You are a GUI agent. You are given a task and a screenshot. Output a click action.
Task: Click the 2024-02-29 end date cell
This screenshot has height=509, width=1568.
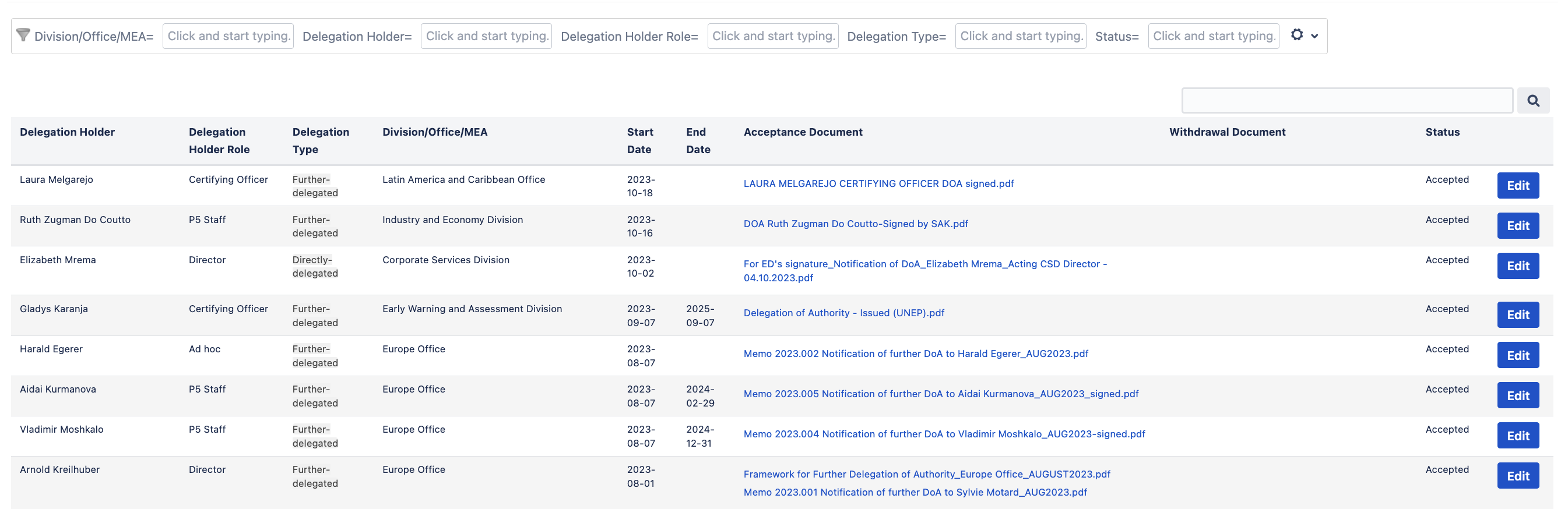coord(700,396)
